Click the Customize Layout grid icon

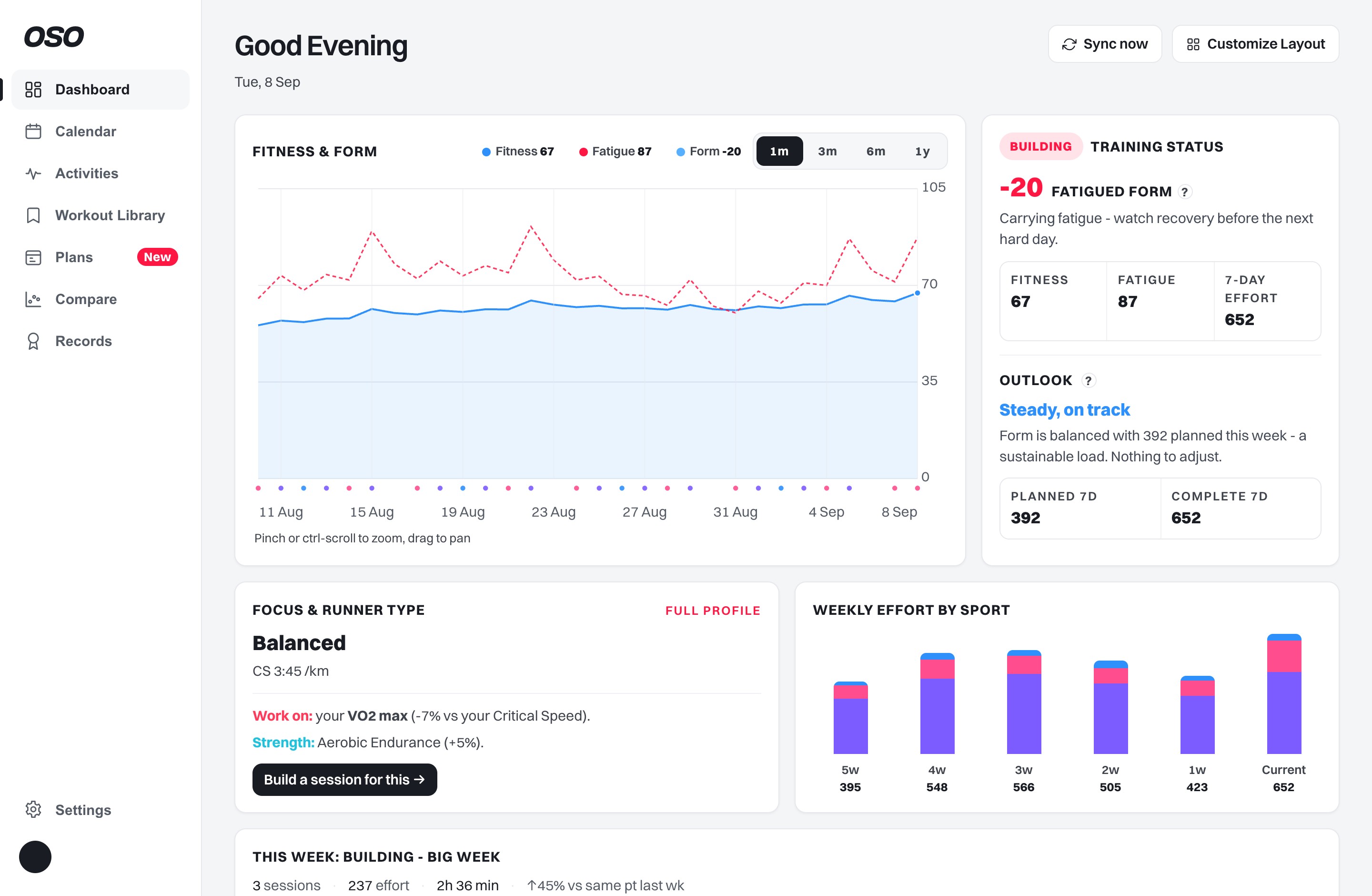pos(1193,44)
